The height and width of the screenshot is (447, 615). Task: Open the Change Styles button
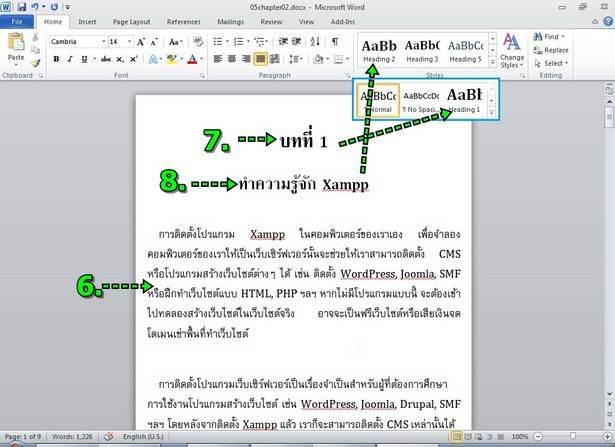(512, 51)
